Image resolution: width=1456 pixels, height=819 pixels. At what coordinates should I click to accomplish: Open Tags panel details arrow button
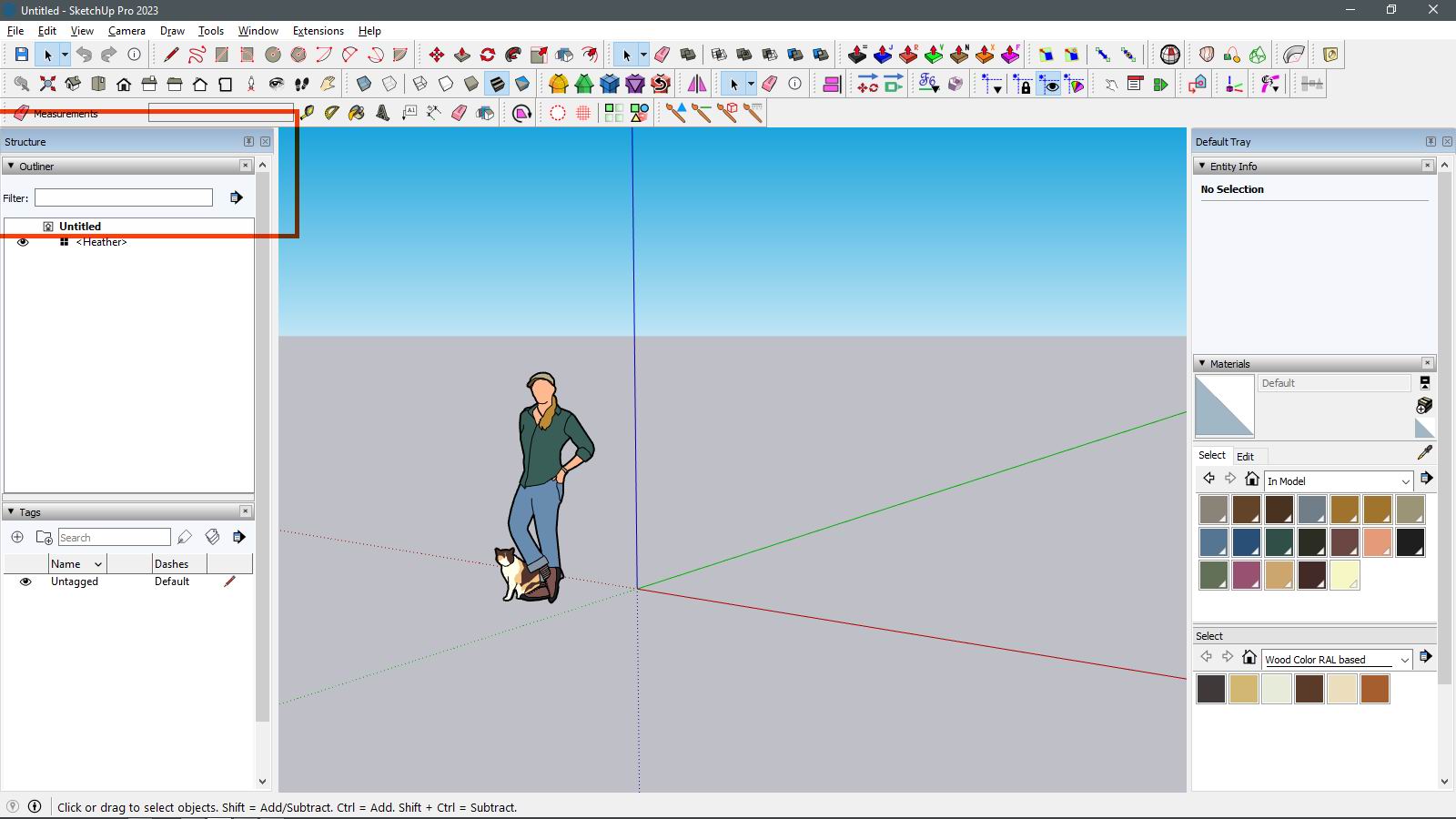(x=238, y=537)
